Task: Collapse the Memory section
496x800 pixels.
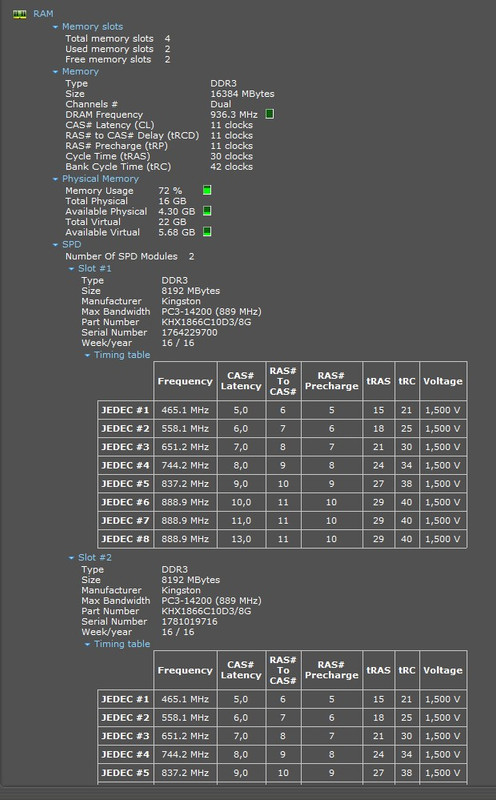Action: [x=55, y=72]
